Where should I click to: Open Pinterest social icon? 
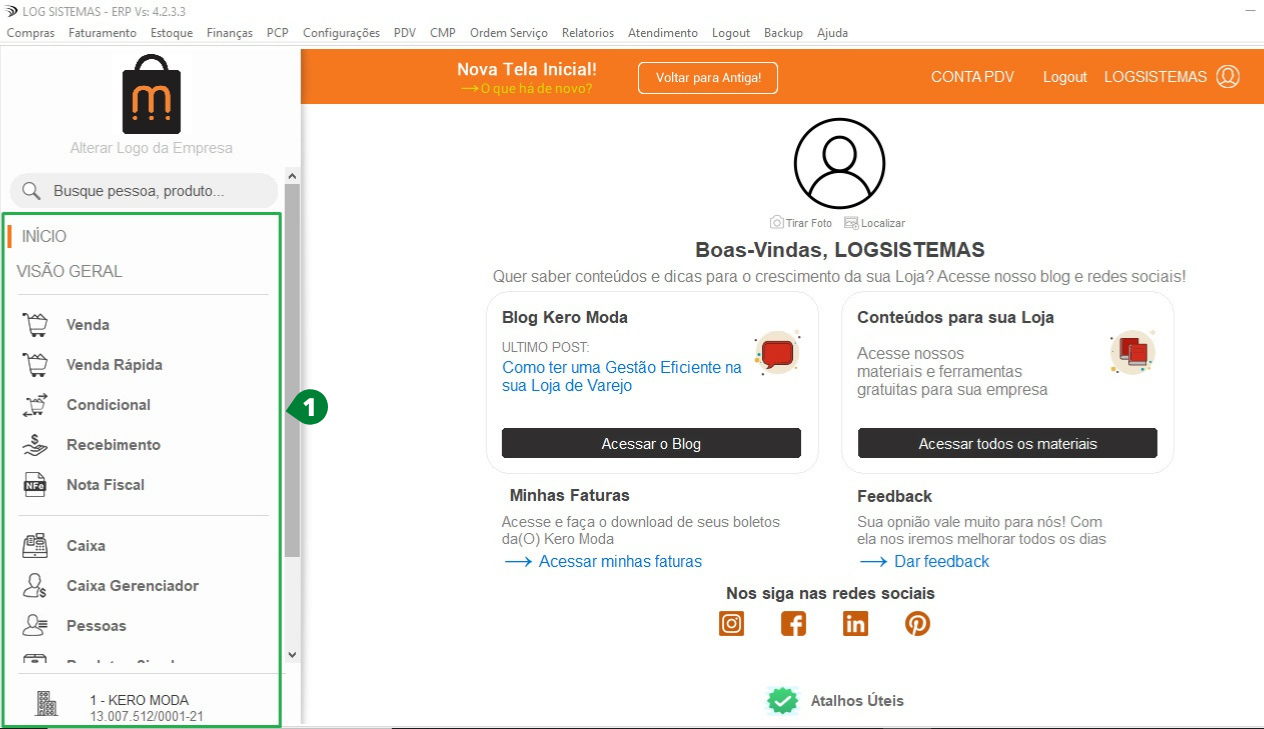tap(918, 624)
